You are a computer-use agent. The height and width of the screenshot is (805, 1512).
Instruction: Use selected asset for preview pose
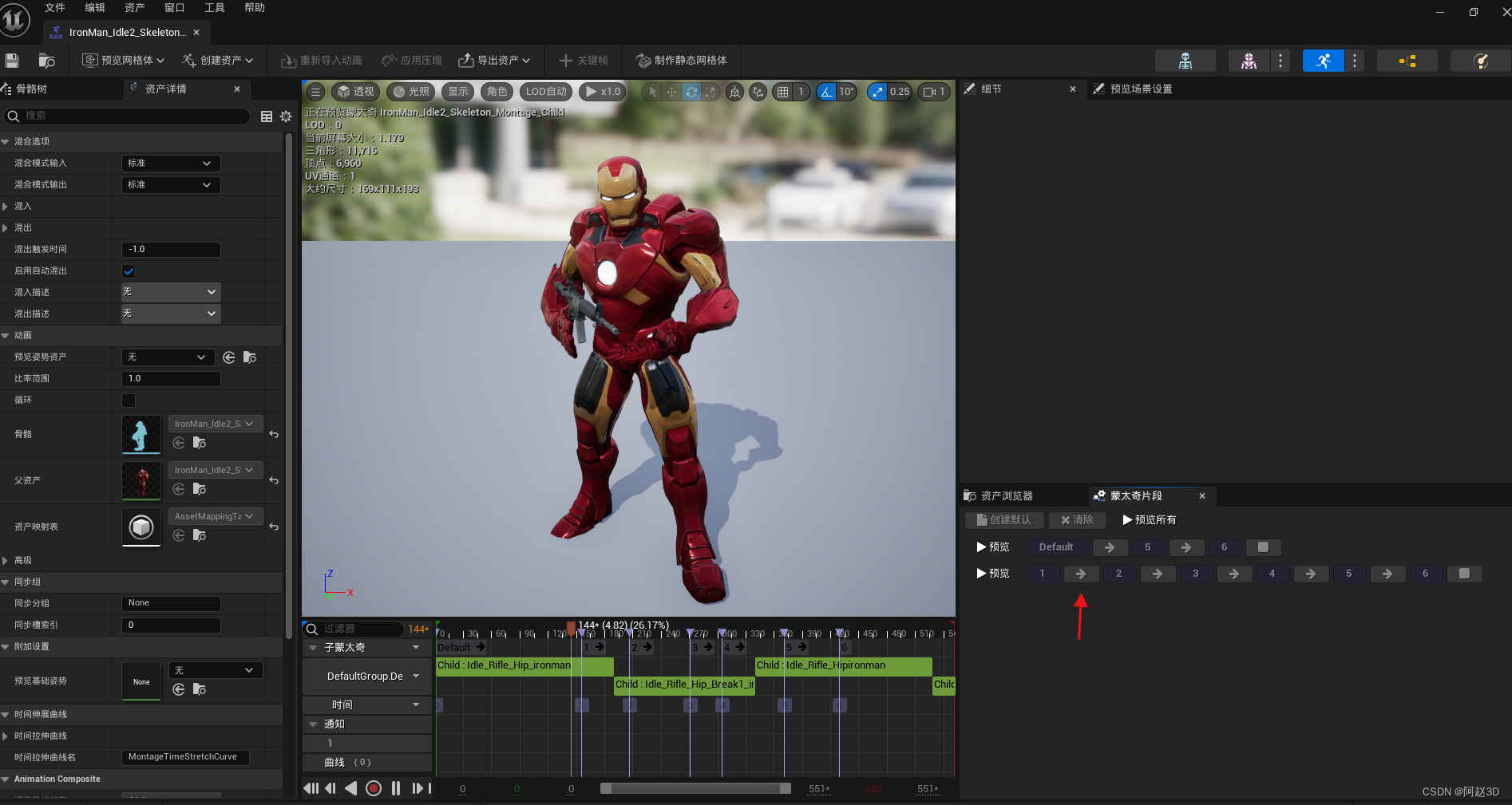coord(229,357)
